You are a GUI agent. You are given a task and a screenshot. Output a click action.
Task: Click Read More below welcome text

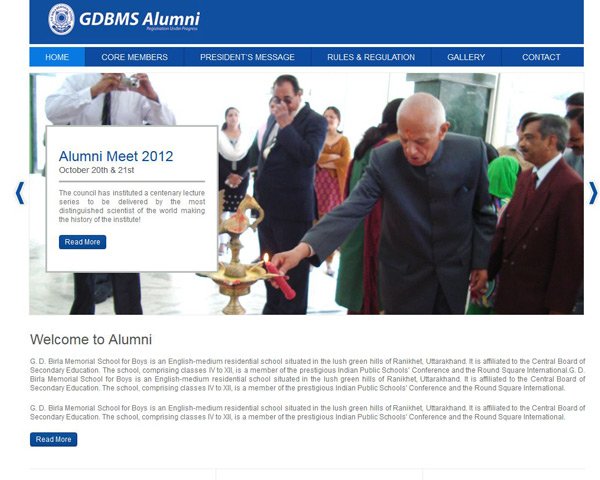54,439
